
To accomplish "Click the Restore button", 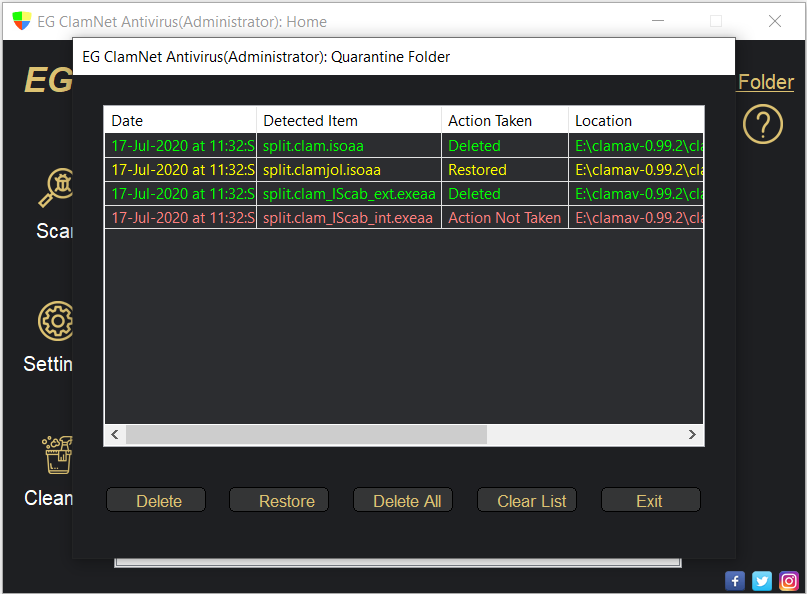I will click(x=279, y=500).
